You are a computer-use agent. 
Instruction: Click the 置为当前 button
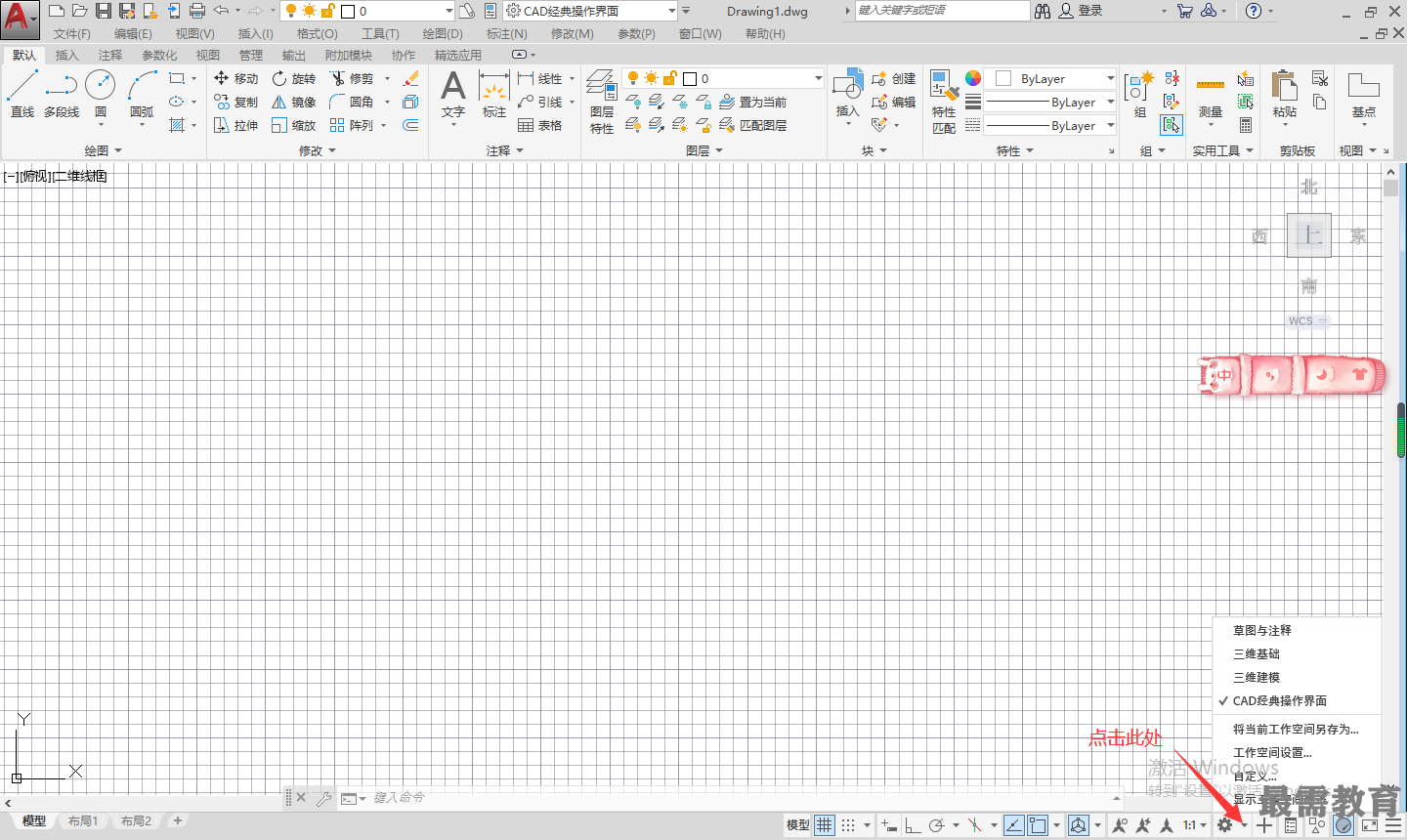coord(753,102)
